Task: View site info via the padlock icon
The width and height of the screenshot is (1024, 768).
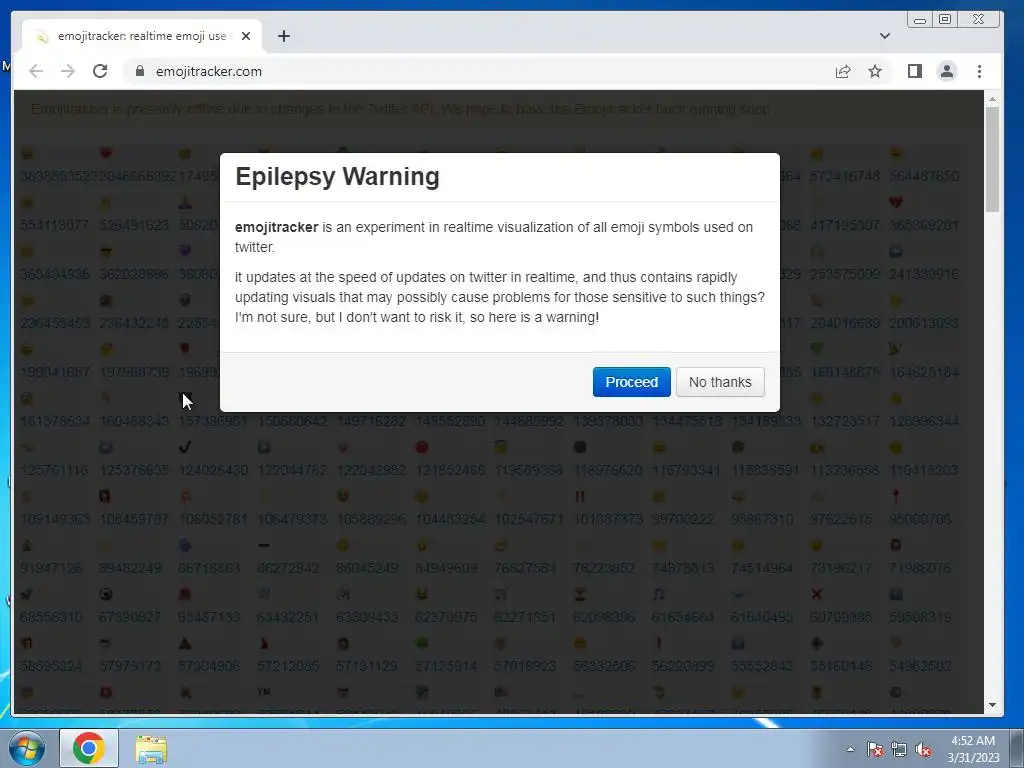Action: [139, 71]
